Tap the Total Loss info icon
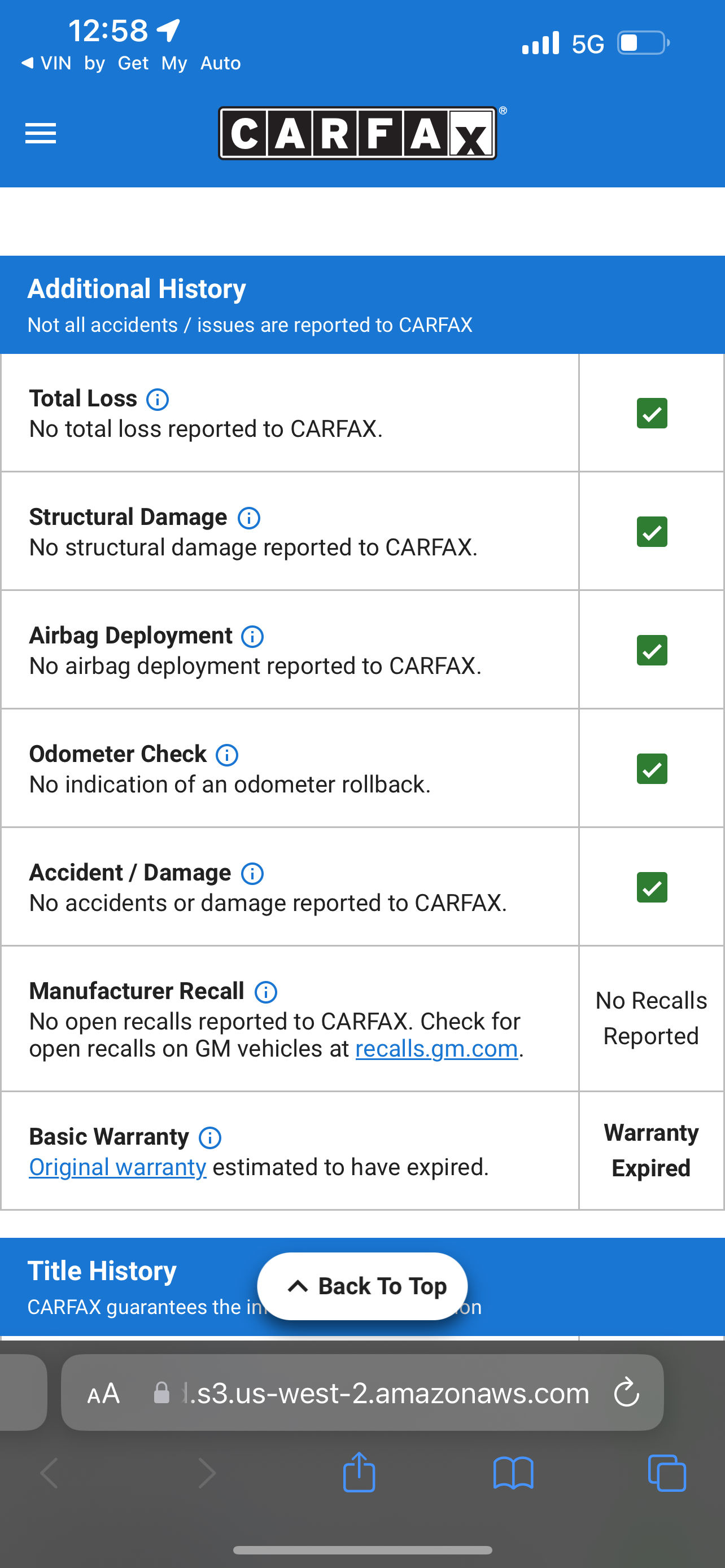Screen dimensions: 725x1568 click(158, 399)
